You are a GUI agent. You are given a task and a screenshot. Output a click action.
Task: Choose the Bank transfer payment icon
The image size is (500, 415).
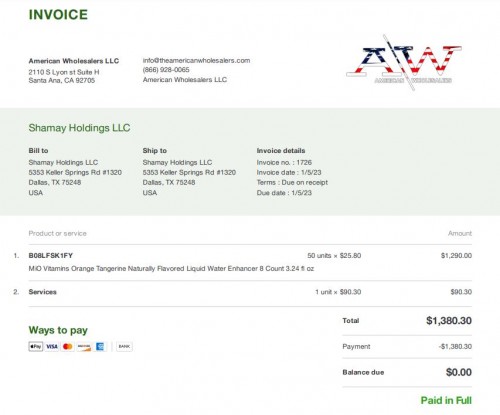click(124, 347)
